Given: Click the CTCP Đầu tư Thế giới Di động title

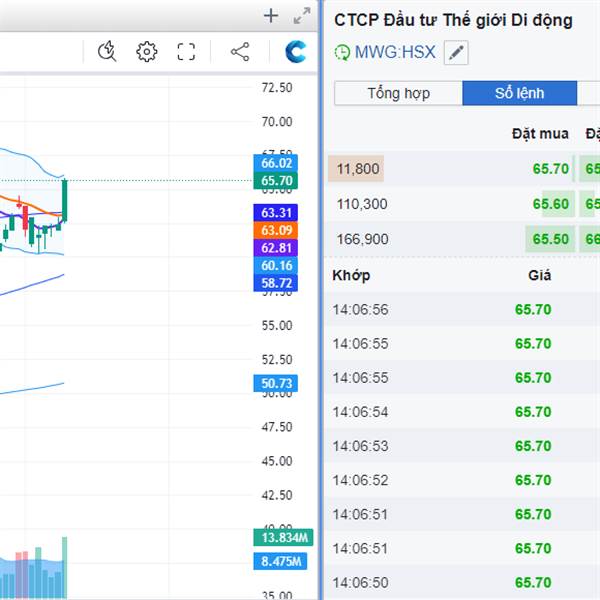Looking at the screenshot, I should pyautogui.click(x=453, y=20).
